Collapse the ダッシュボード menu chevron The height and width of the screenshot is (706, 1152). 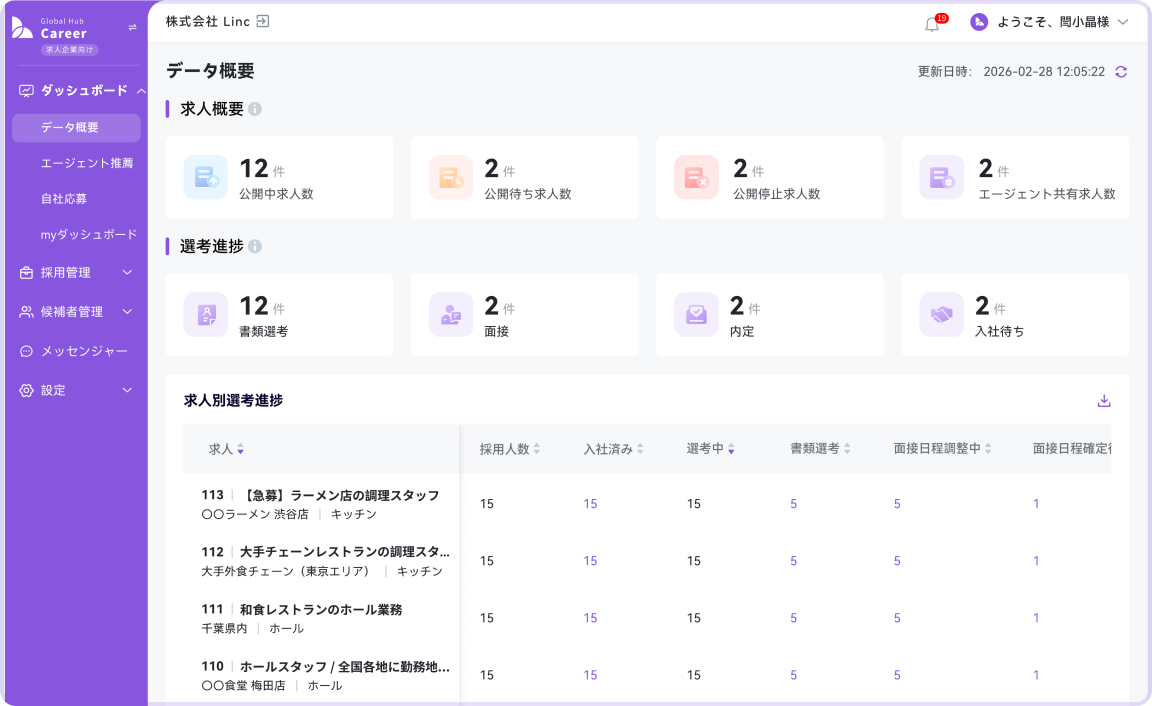pos(140,90)
